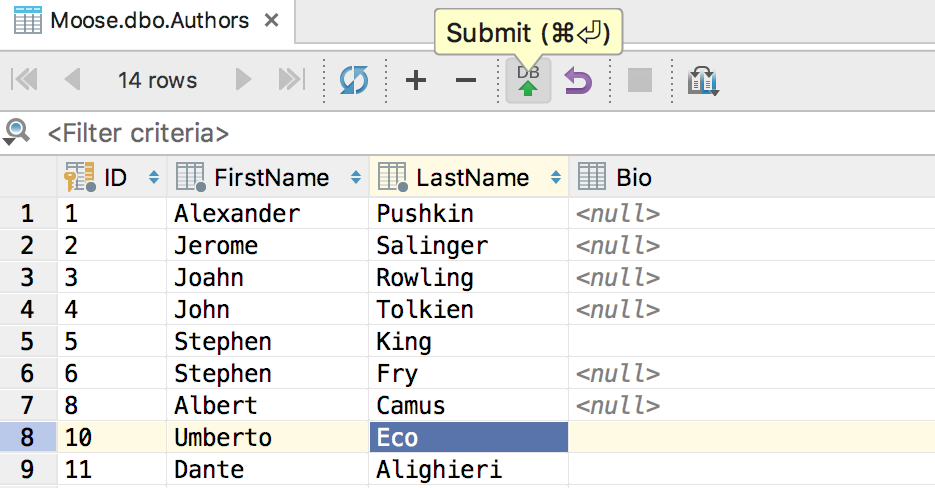This screenshot has height=488, width=935.
Task: Jump to last page of rows
Action: [292, 79]
